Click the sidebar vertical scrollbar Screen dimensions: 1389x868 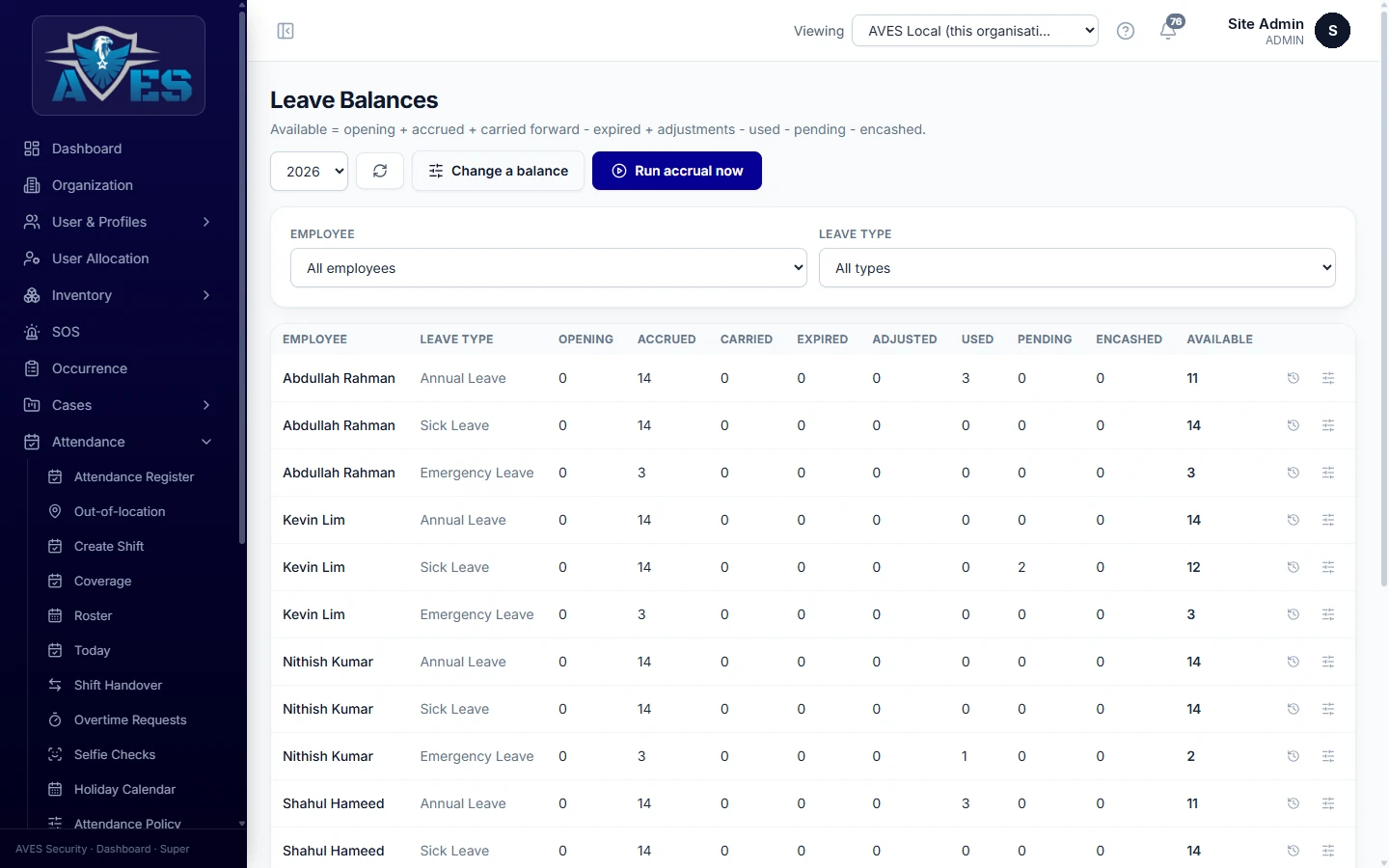[242, 280]
